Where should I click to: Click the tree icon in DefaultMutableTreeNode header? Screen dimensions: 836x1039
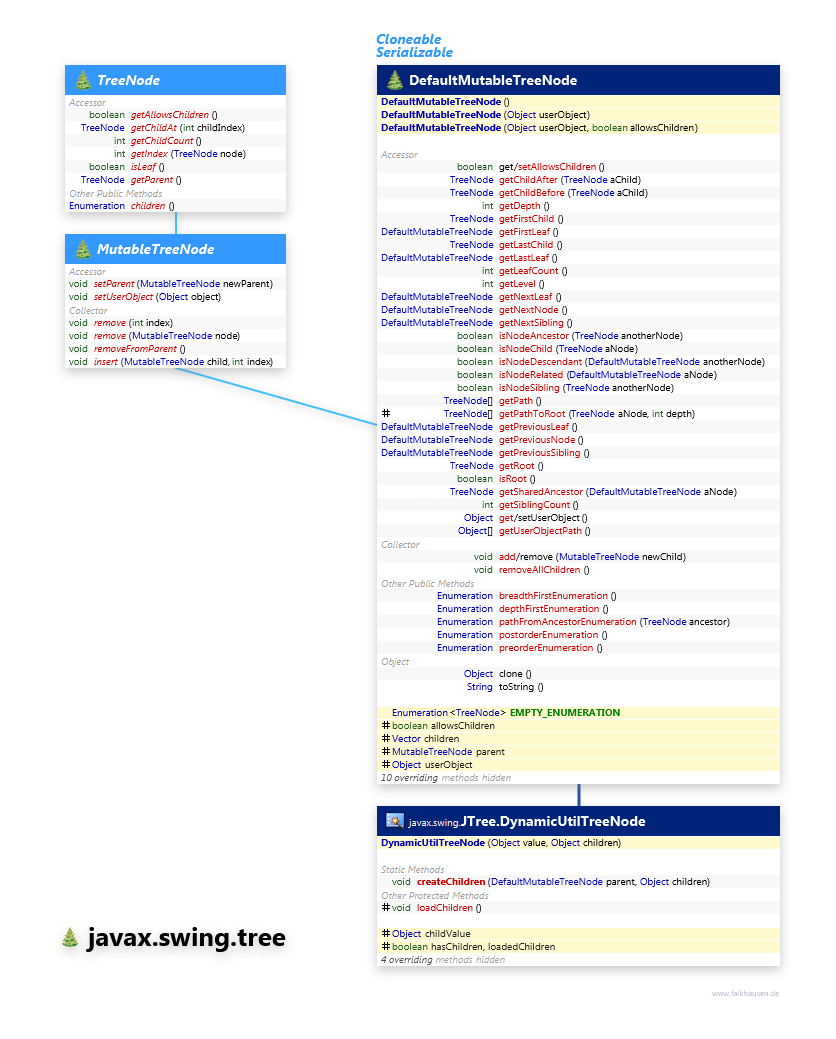tap(395, 80)
